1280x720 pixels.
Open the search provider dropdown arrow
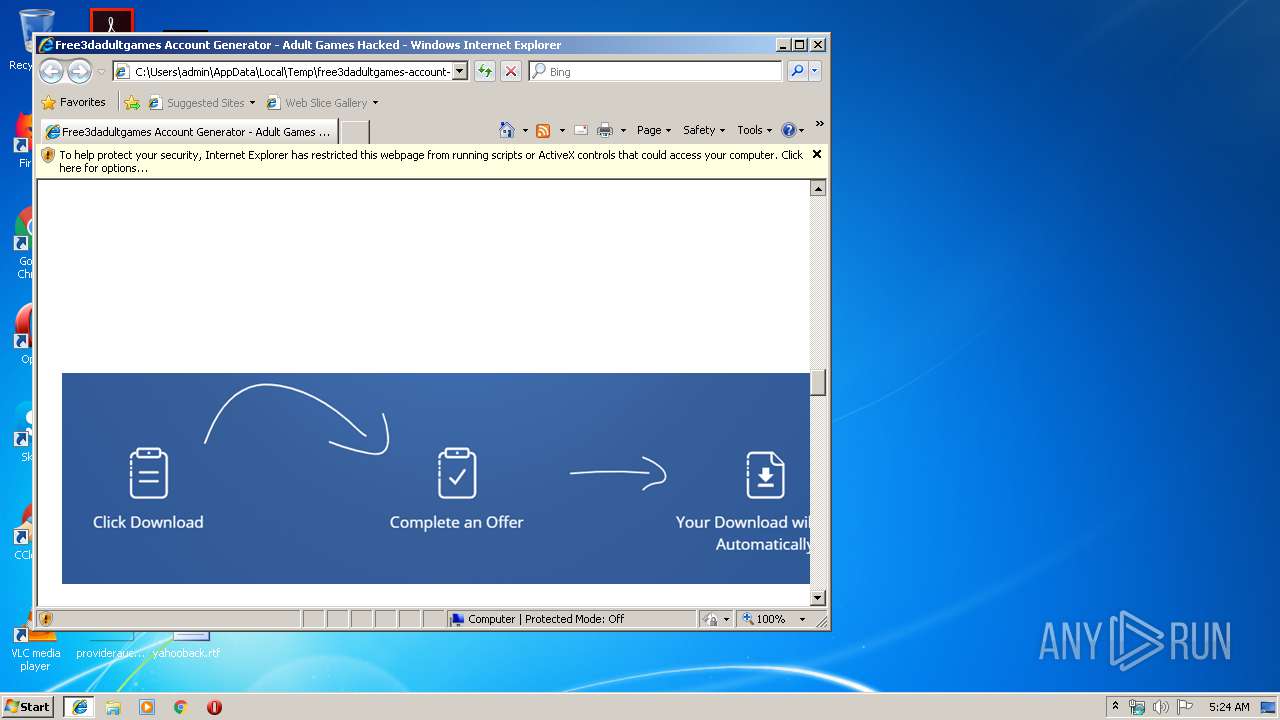(x=815, y=71)
